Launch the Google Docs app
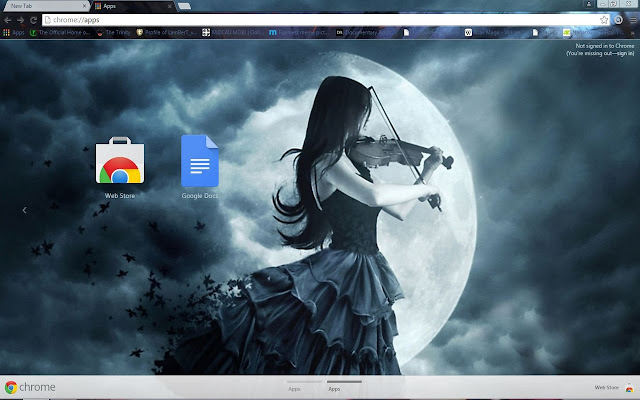Viewport: 640px width, 400px height. click(200, 161)
